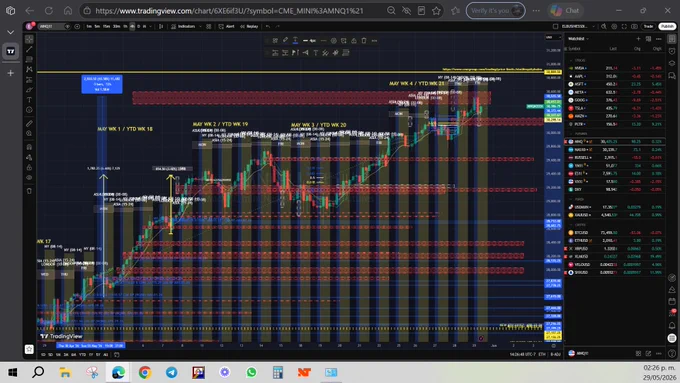Open more options in floating drawing toolbar
Image resolution: width=680 pixels, height=383 pixels.
point(374,40)
